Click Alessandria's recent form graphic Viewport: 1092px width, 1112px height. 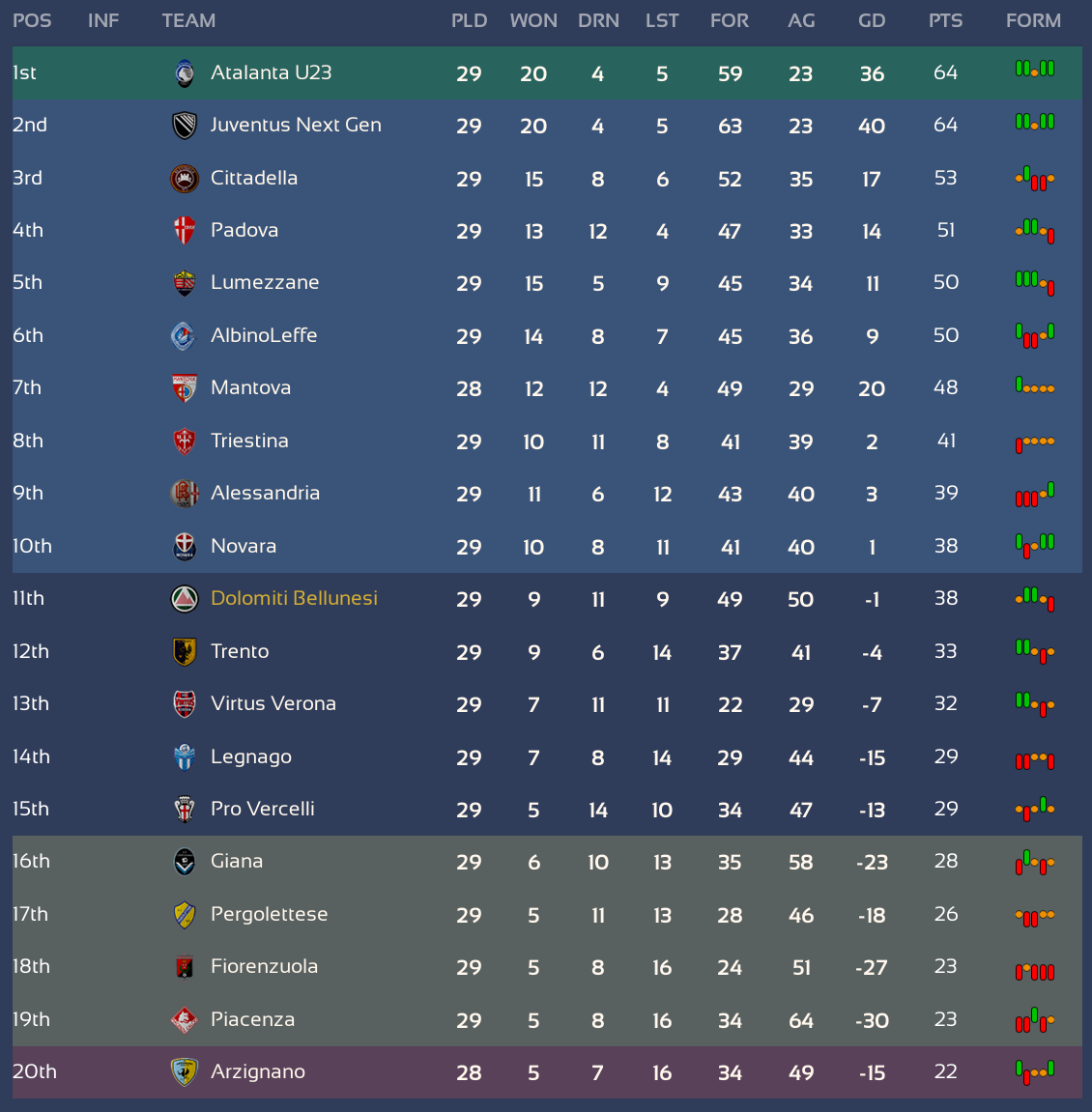pos(1035,494)
